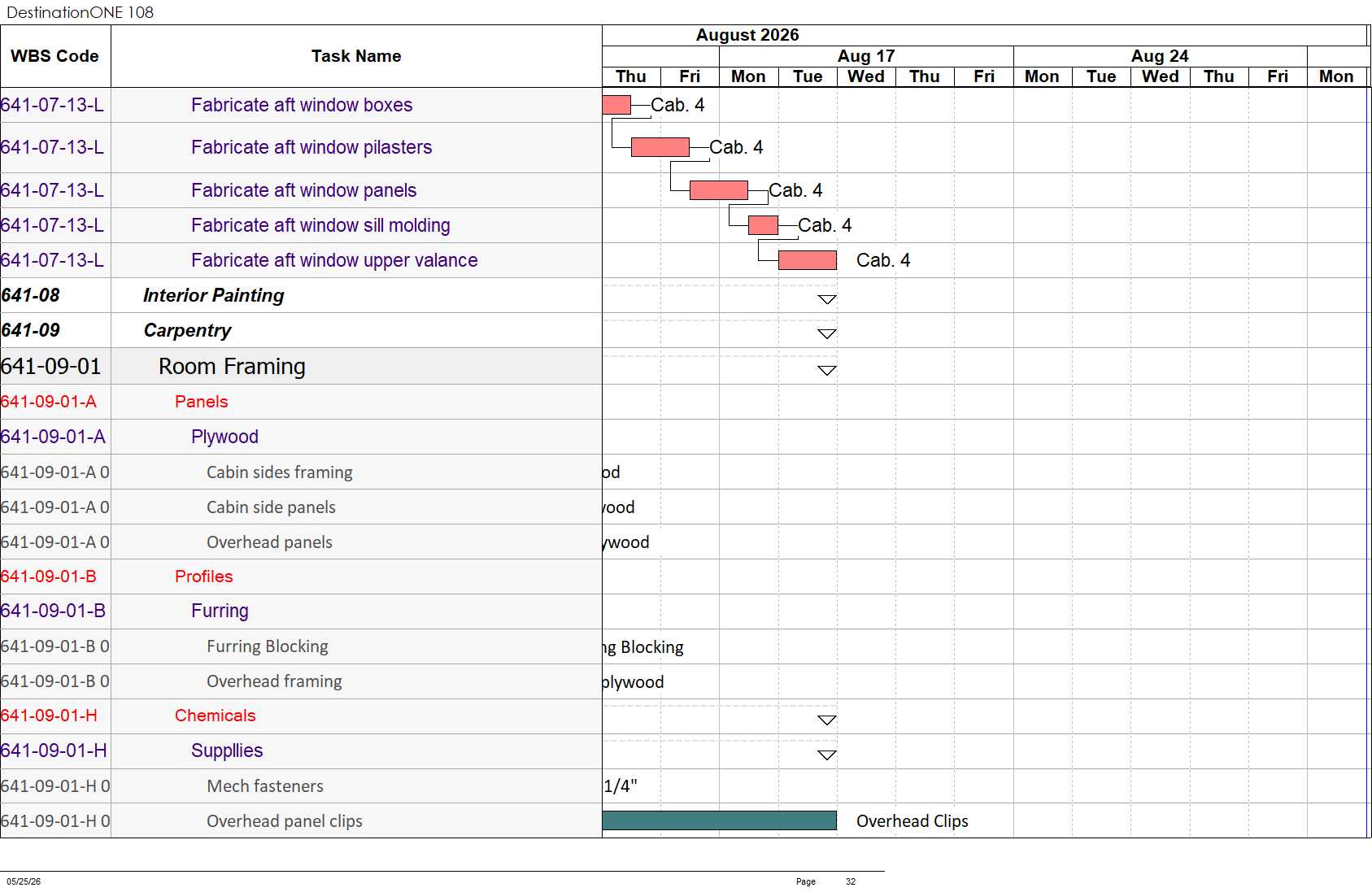Screen dimensions: 1372x892
Task: Select the Aug 24 week header
Action: (x=1160, y=56)
